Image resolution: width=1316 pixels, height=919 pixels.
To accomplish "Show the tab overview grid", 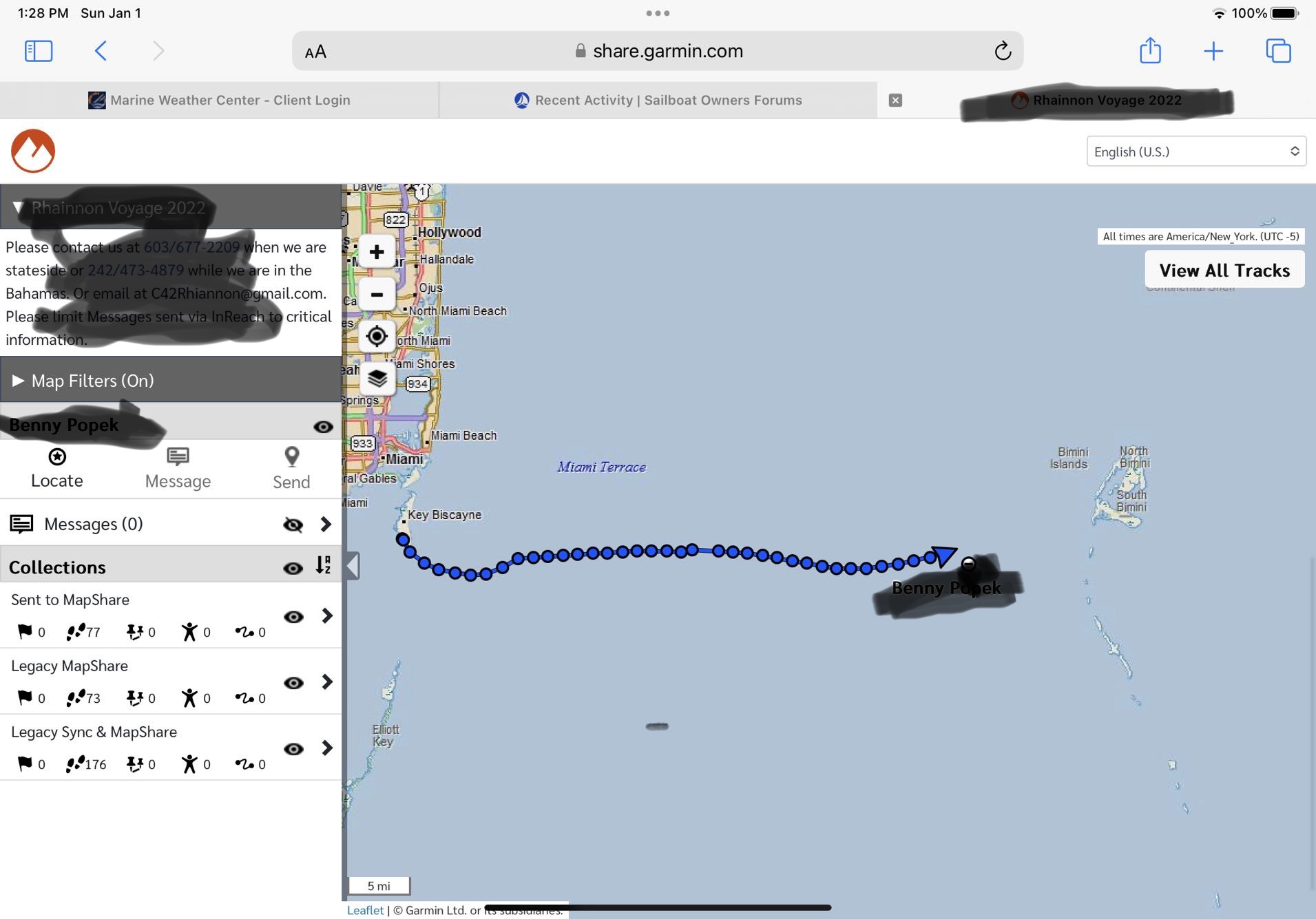I will (x=1278, y=51).
